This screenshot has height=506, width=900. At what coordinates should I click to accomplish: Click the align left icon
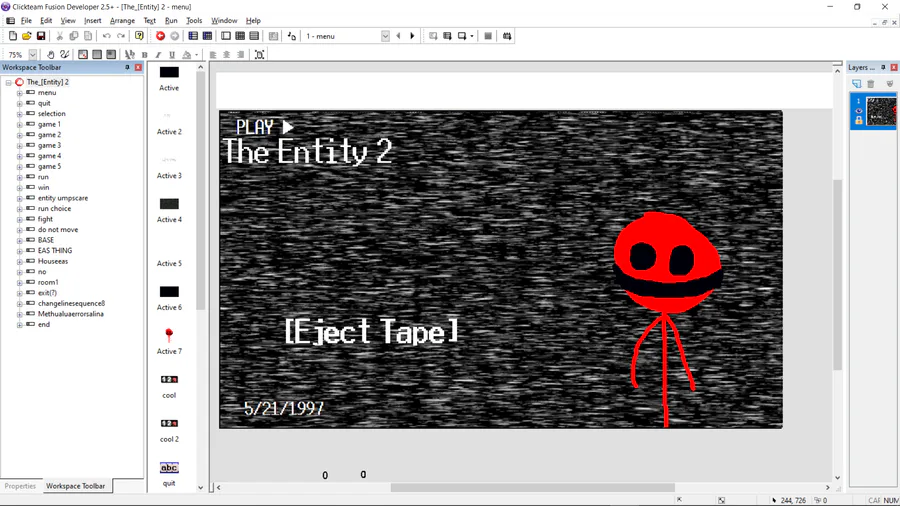coord(213,55)
